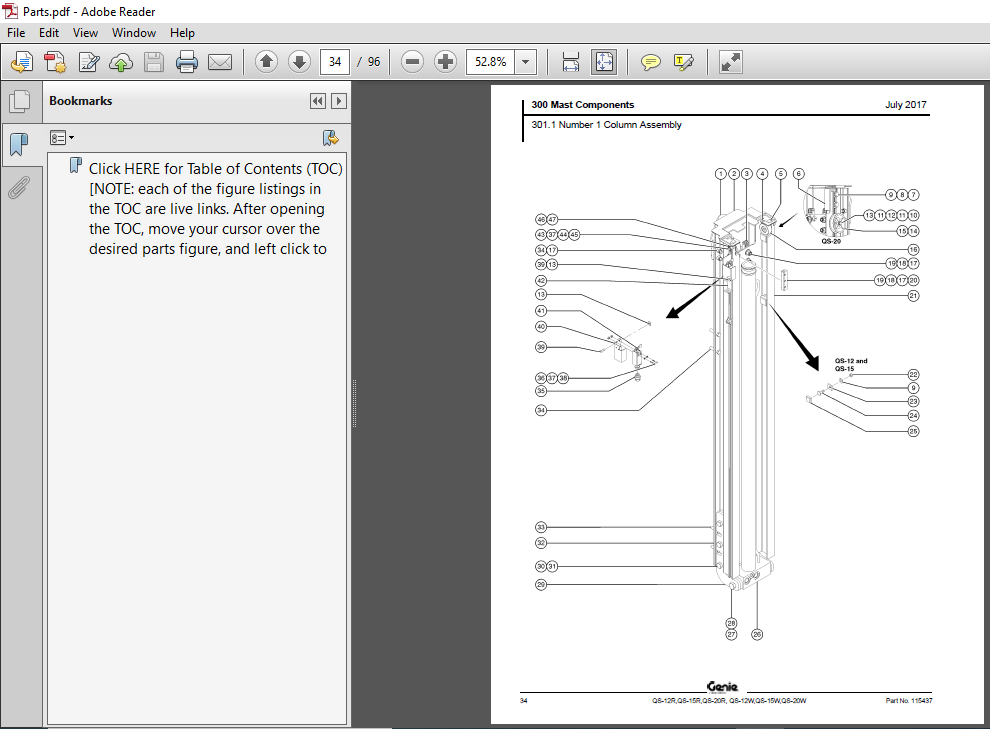Click the cloud upload icon

[x=121, y=62]
